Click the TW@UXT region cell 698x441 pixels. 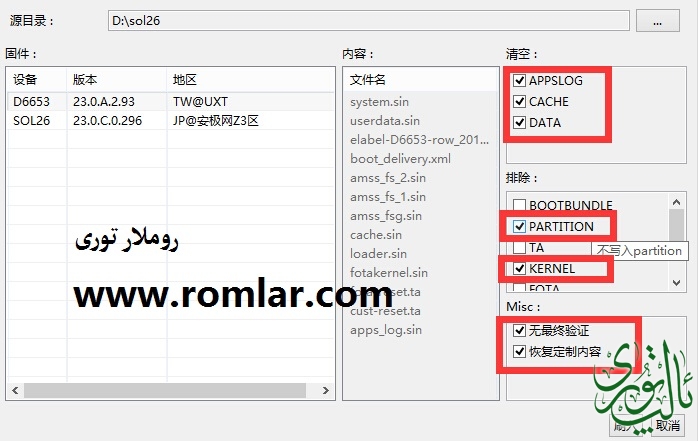[x=200, y=101]
